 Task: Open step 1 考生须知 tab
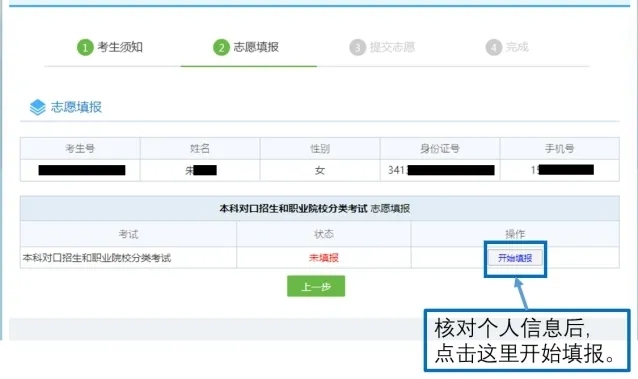110,47
